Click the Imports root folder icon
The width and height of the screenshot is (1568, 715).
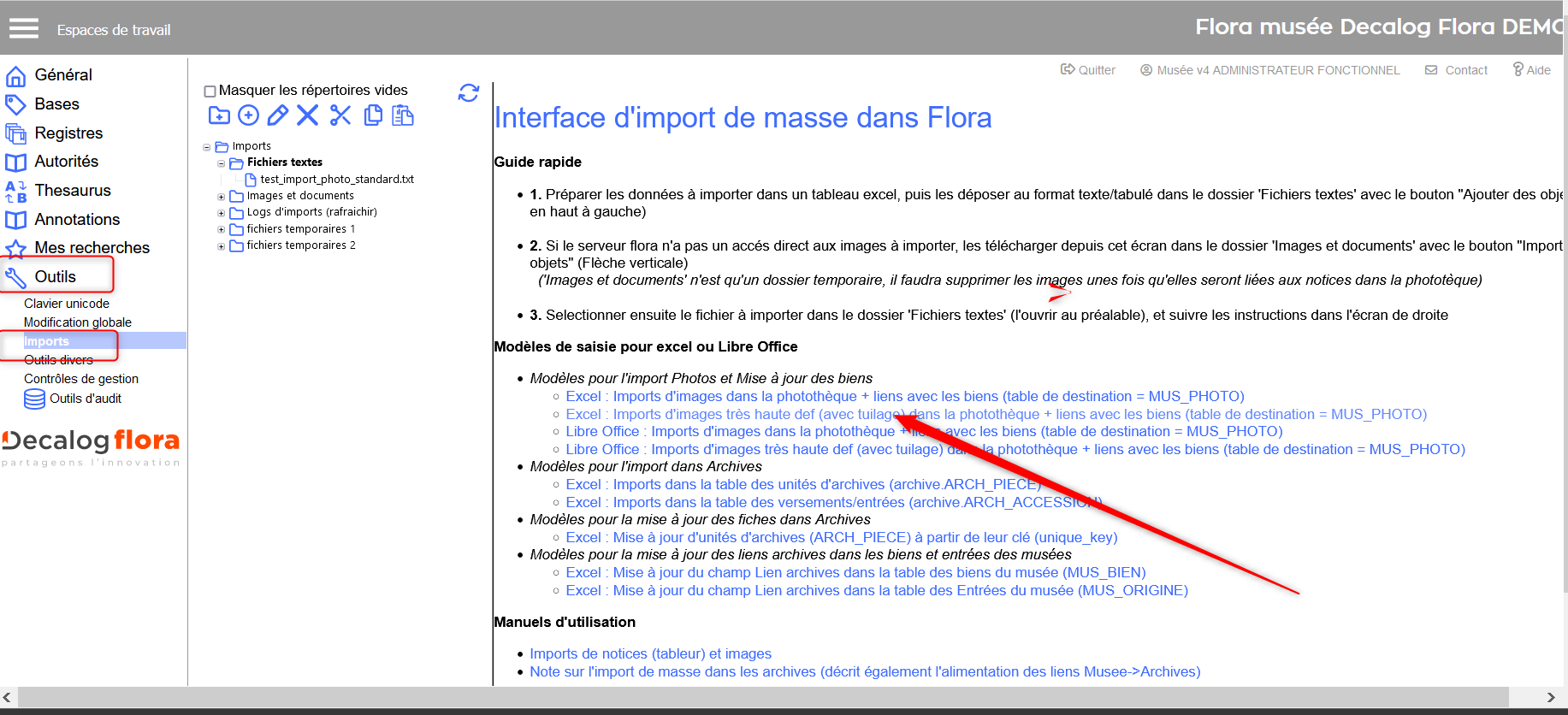pos(222,147)
